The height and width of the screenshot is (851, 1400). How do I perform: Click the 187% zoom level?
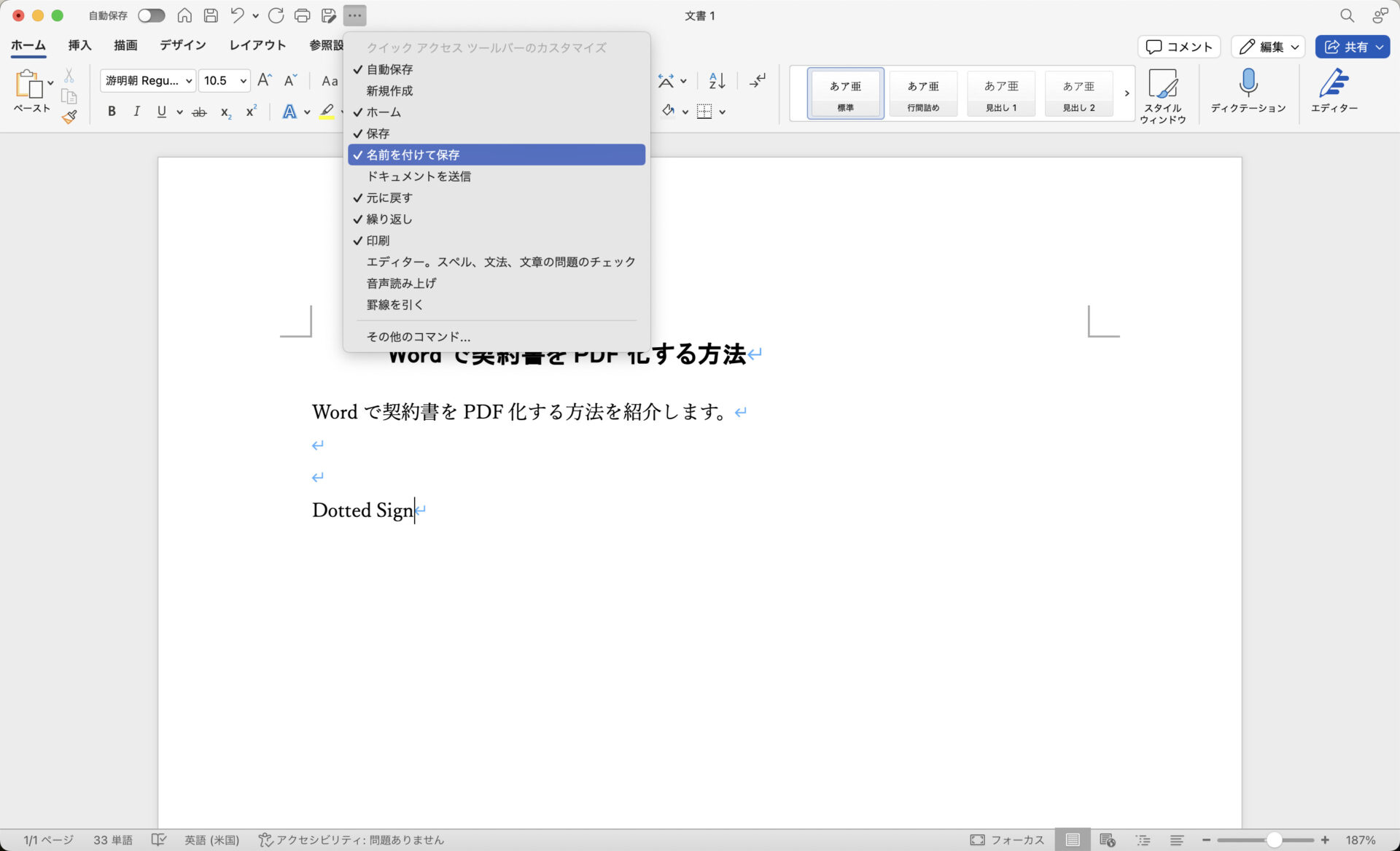pyautogui.click(x=1361, y=840)
